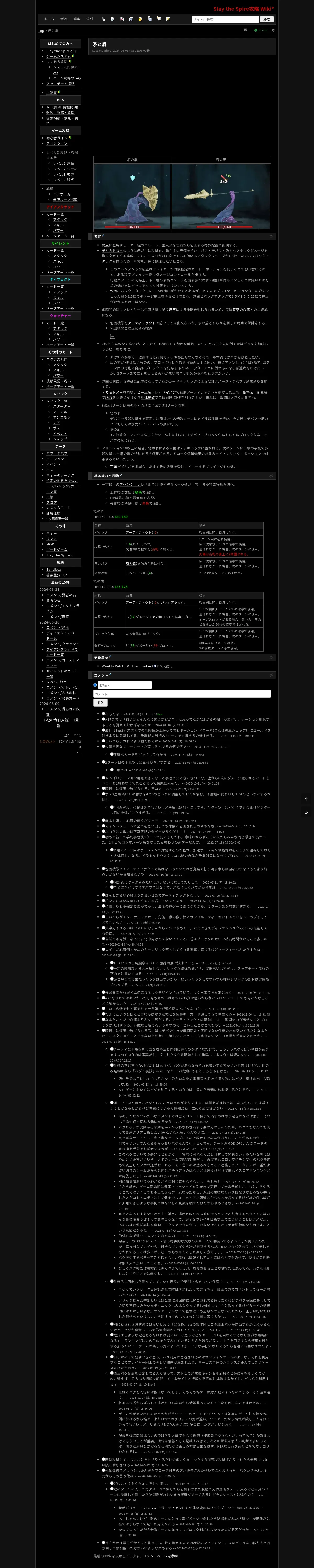This screenshot has width=314, height=1568.
Task: Click the scroll-to-top arrow floating button
Action: pyautogui.click(x=306, y=799)
